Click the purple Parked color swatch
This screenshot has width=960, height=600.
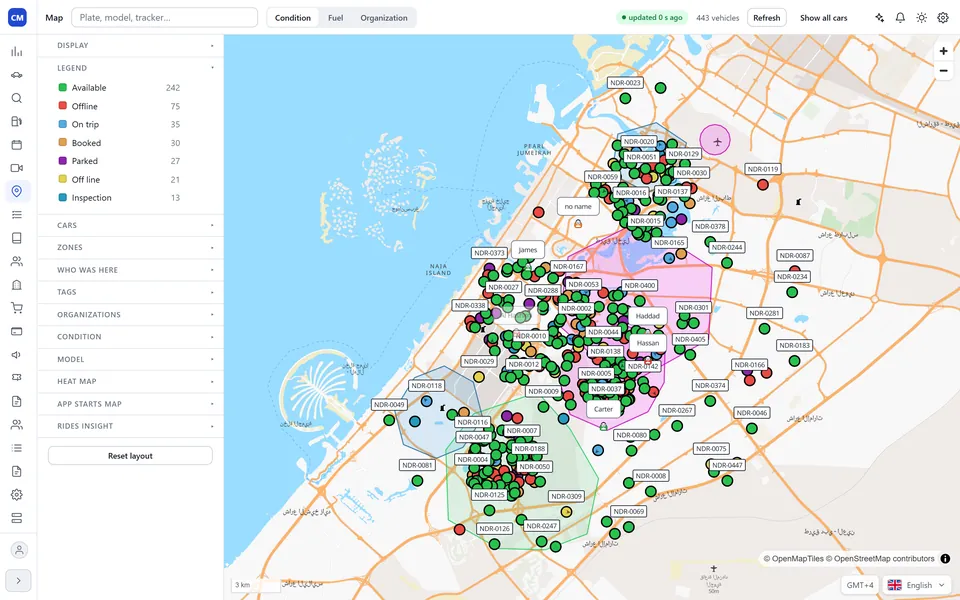(x=62, y=161)
